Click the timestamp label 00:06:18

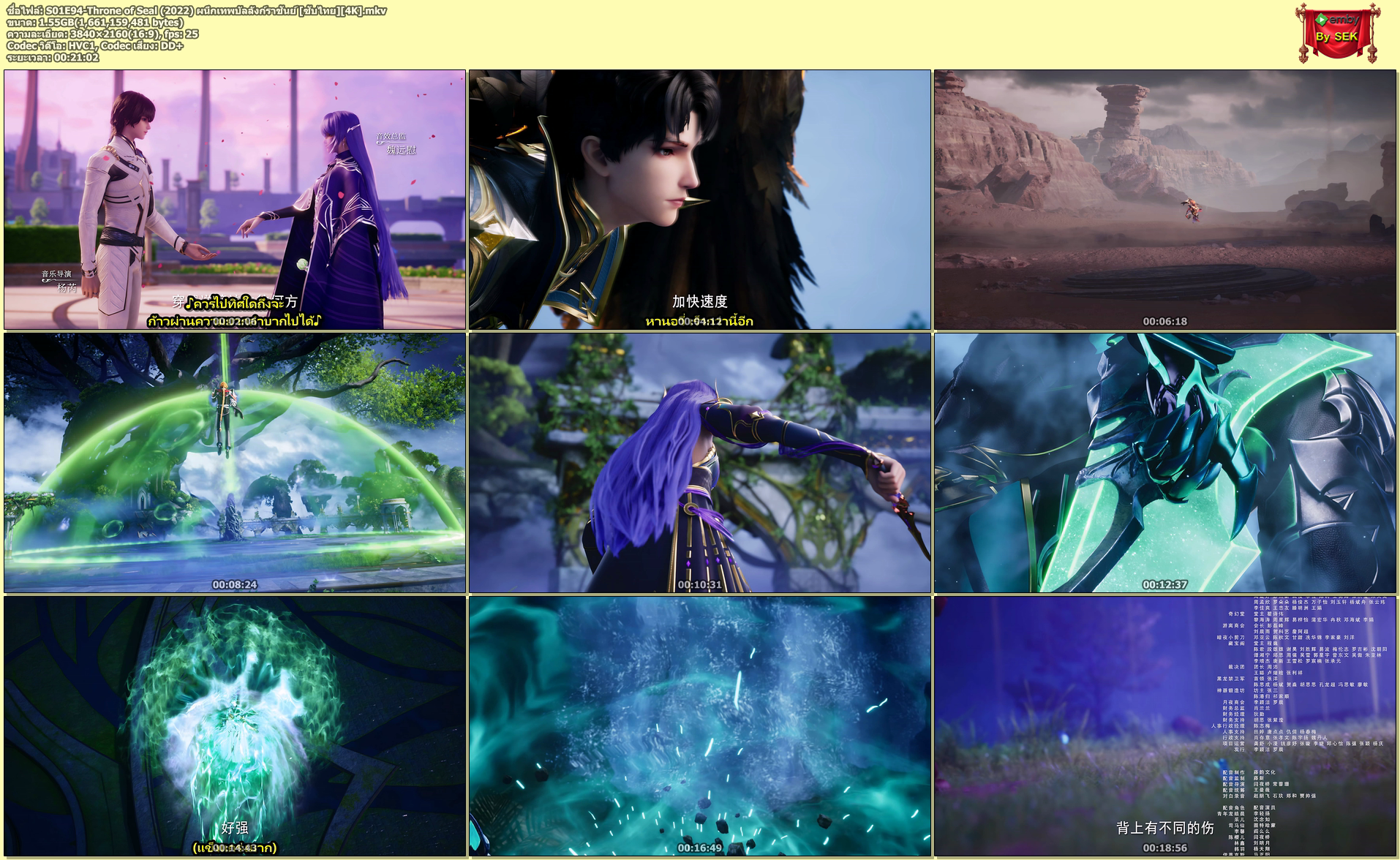(x=1164, y=321)
